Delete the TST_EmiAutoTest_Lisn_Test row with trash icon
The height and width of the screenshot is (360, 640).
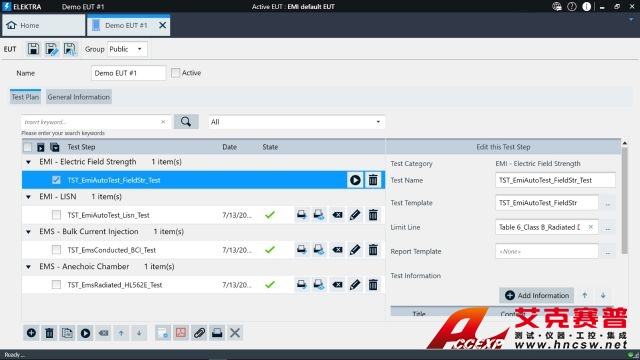373,215
